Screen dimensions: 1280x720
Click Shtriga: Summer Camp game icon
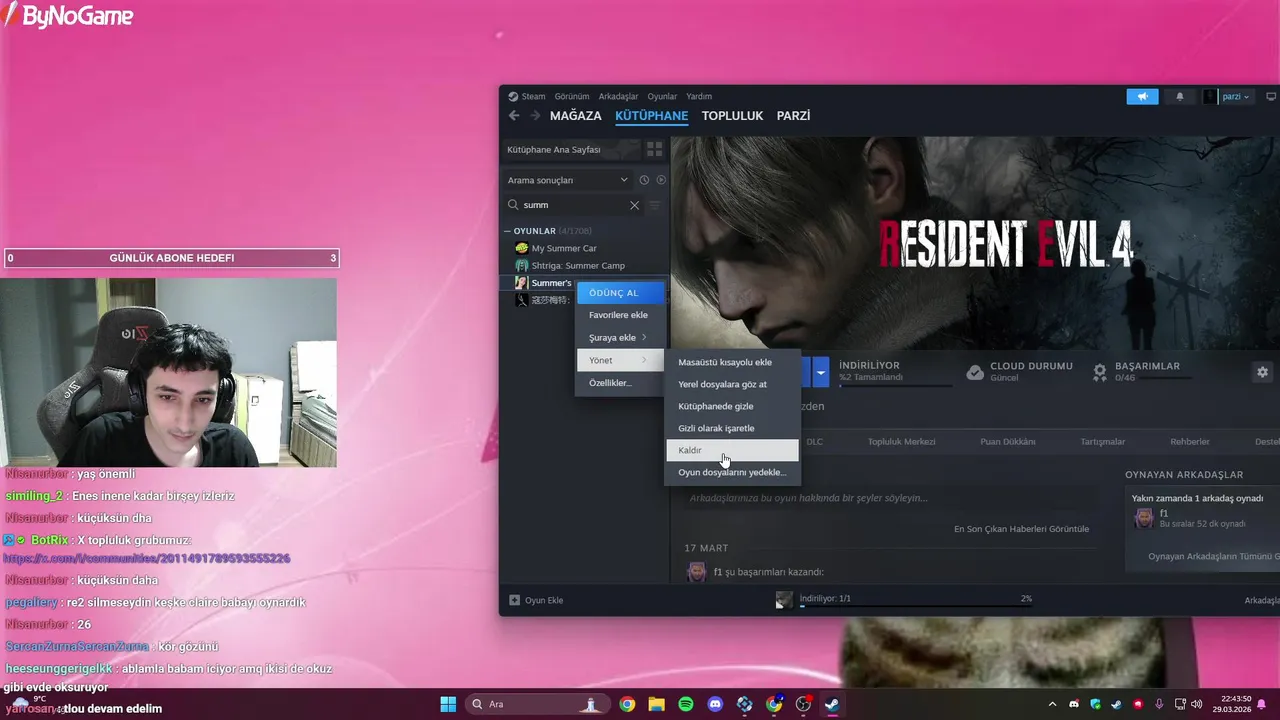[521, 265]
